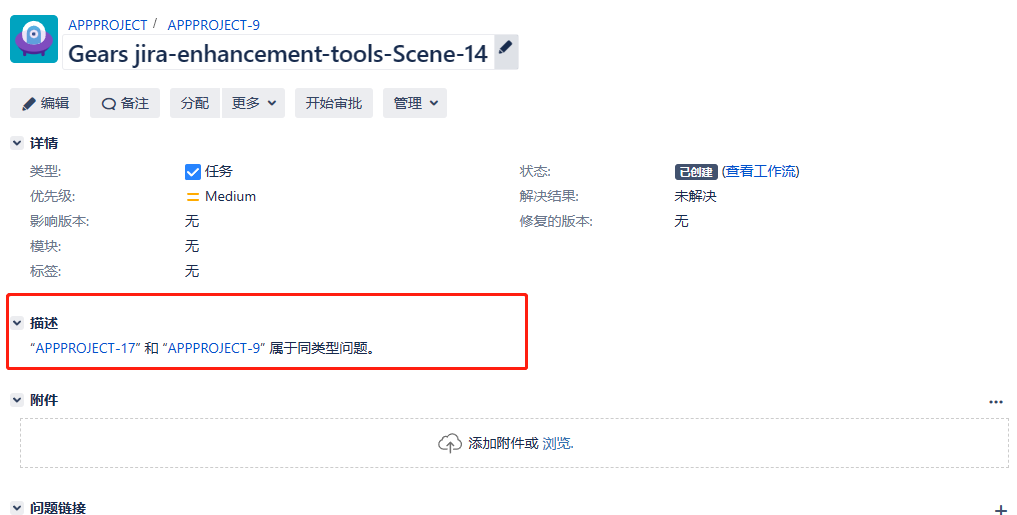Collapse the 附件 section

click(x=17, y=399)
